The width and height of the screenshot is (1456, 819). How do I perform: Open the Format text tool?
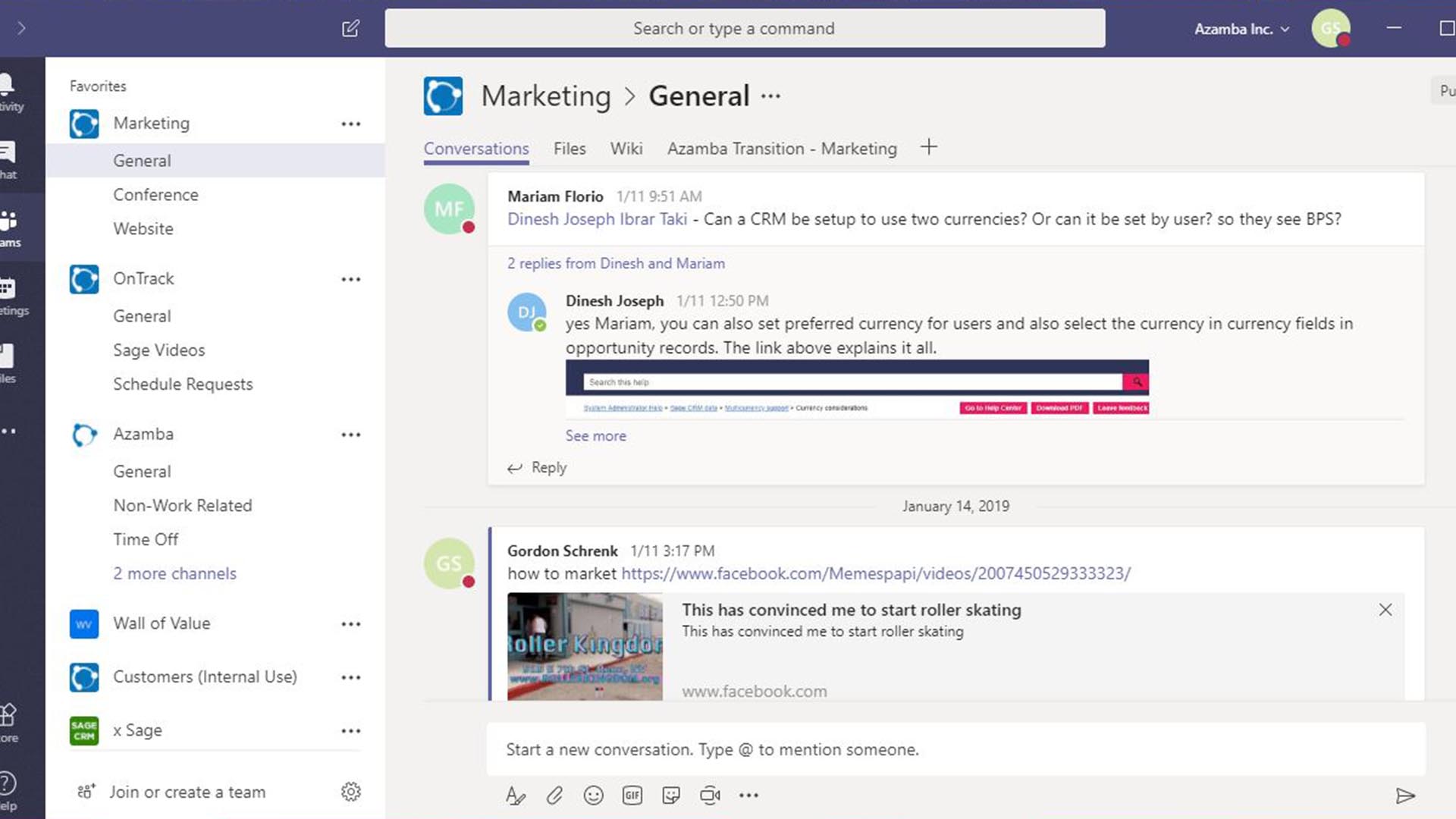[516, 795]
